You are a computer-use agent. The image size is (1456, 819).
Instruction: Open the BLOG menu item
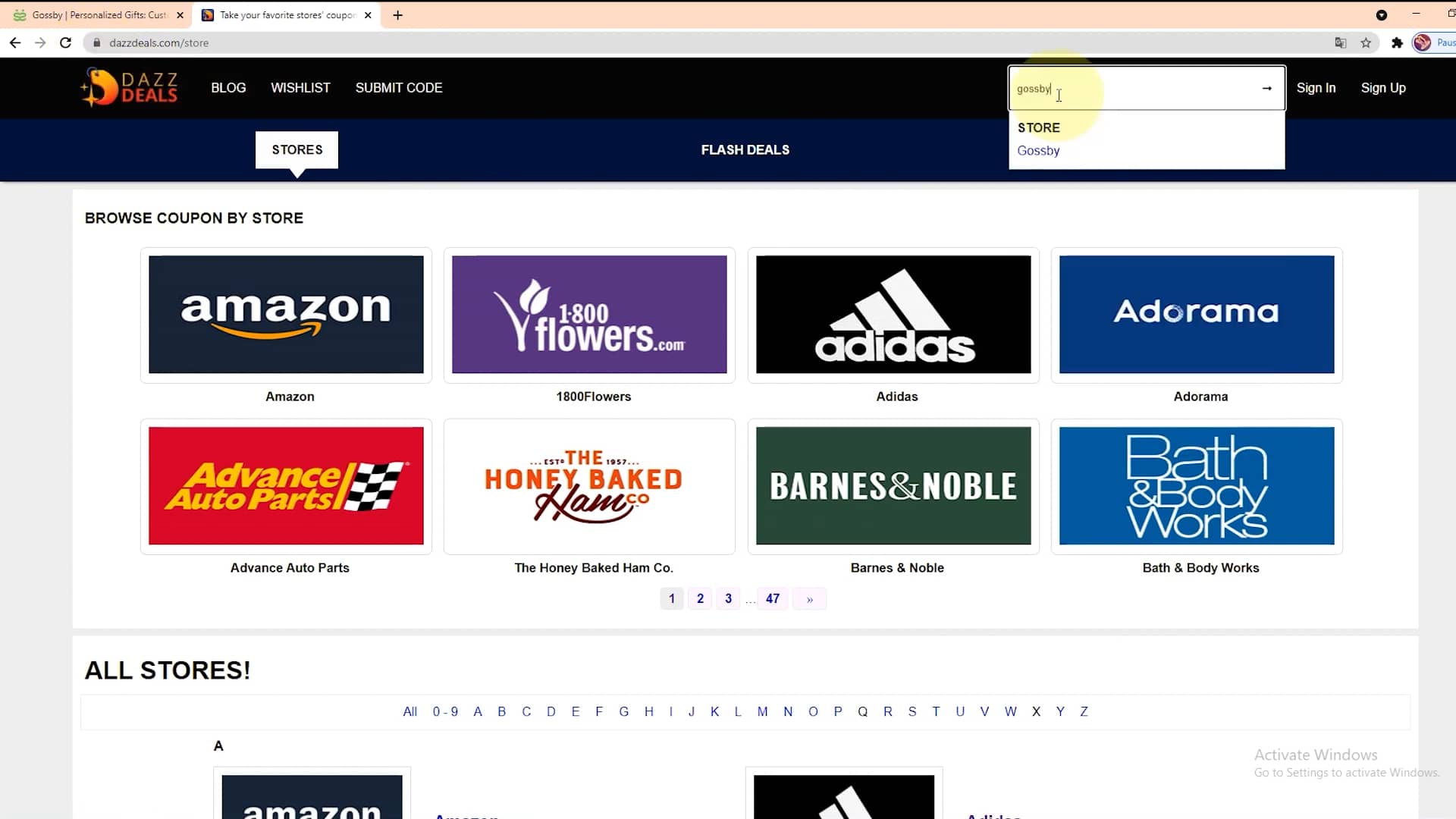point(228,88)
